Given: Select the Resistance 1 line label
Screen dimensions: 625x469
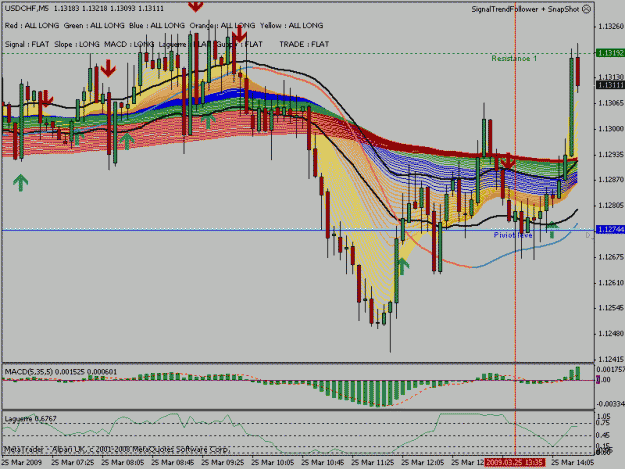Looking at the screenshot, I should (514, 59).
